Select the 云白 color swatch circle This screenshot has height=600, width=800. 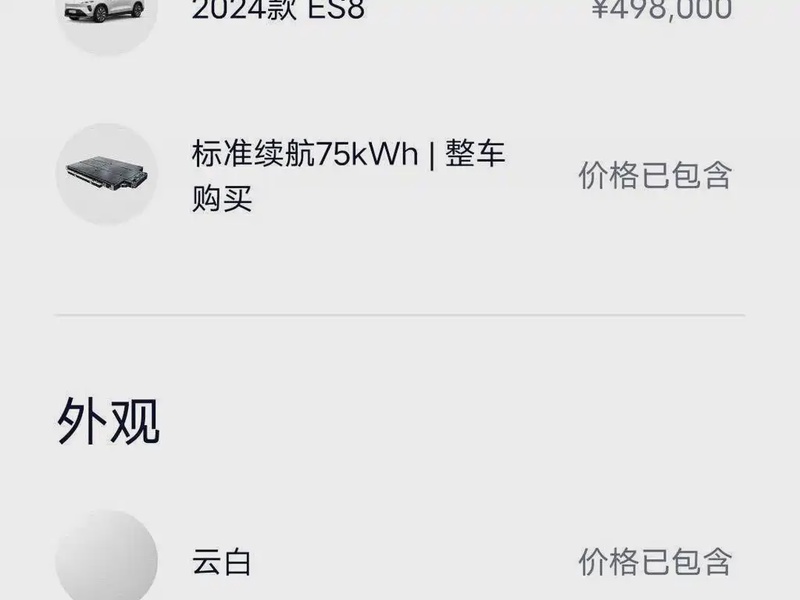[107, 556]
